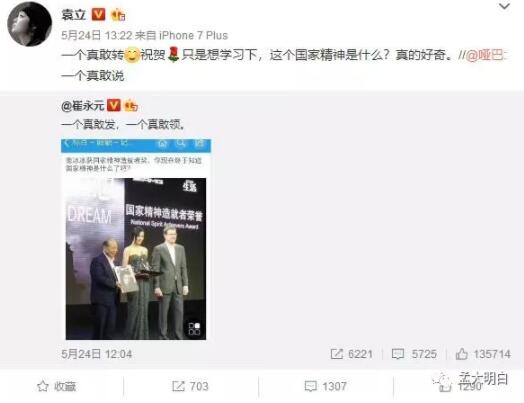Repost this post with 703 reposts
The width and height of the screenshot is (524, 403).
[x=190, y=386]
